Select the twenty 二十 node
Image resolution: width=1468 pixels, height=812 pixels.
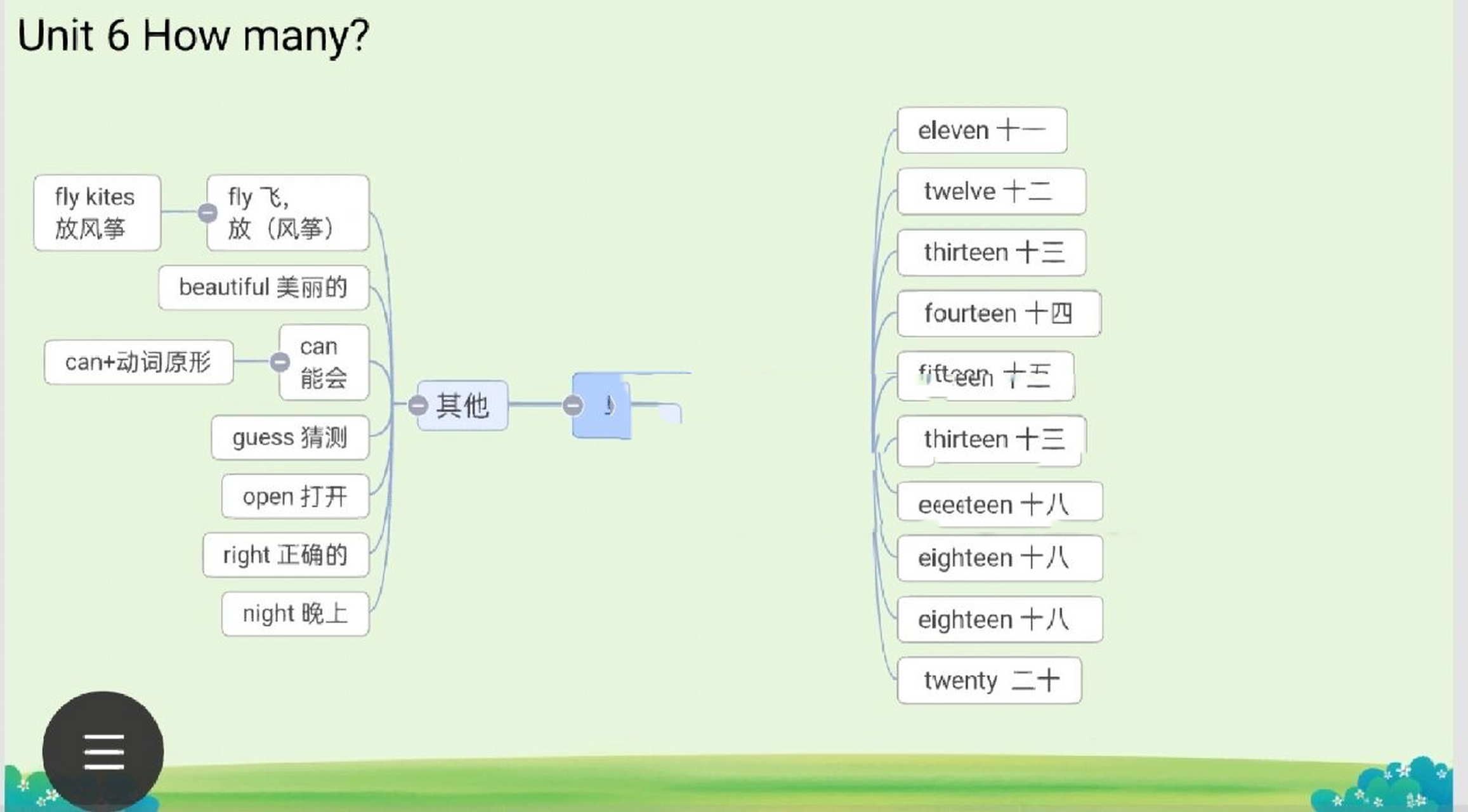click(x=988, y=681)
